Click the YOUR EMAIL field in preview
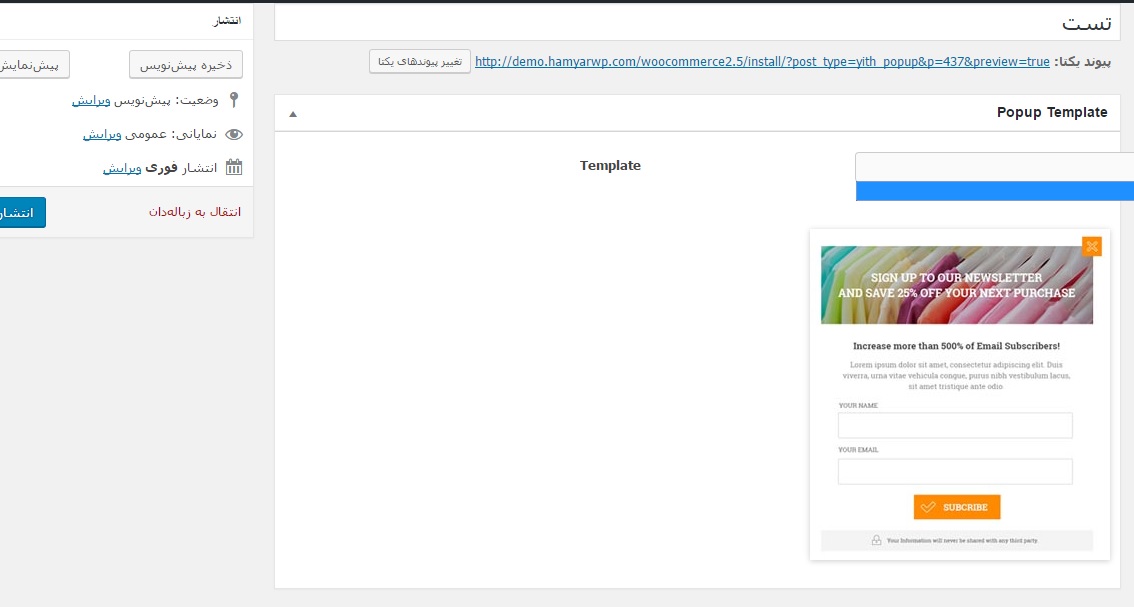The image size is (1134, 607). [x=955, y=472]
